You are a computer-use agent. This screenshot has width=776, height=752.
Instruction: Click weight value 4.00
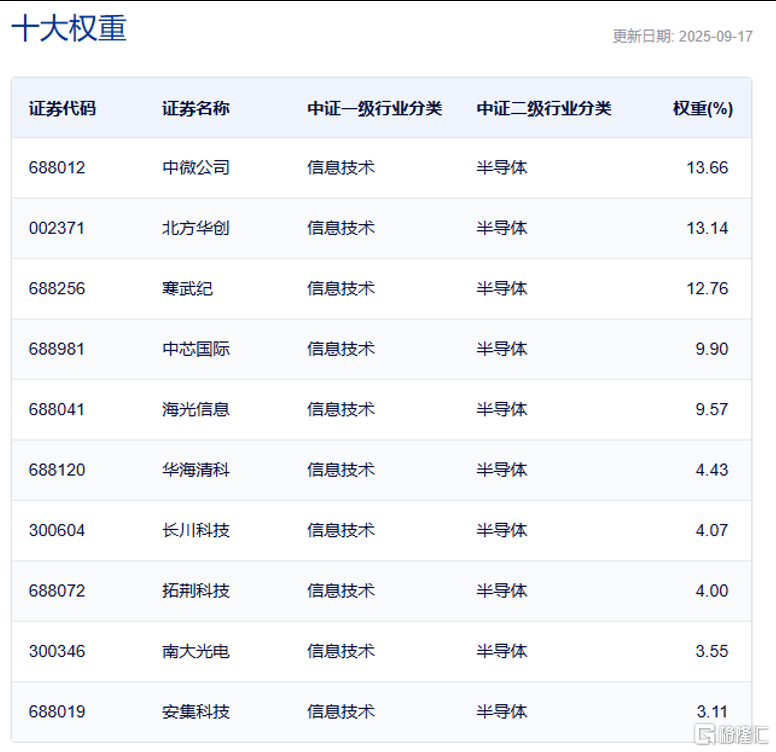pos(712,591)
